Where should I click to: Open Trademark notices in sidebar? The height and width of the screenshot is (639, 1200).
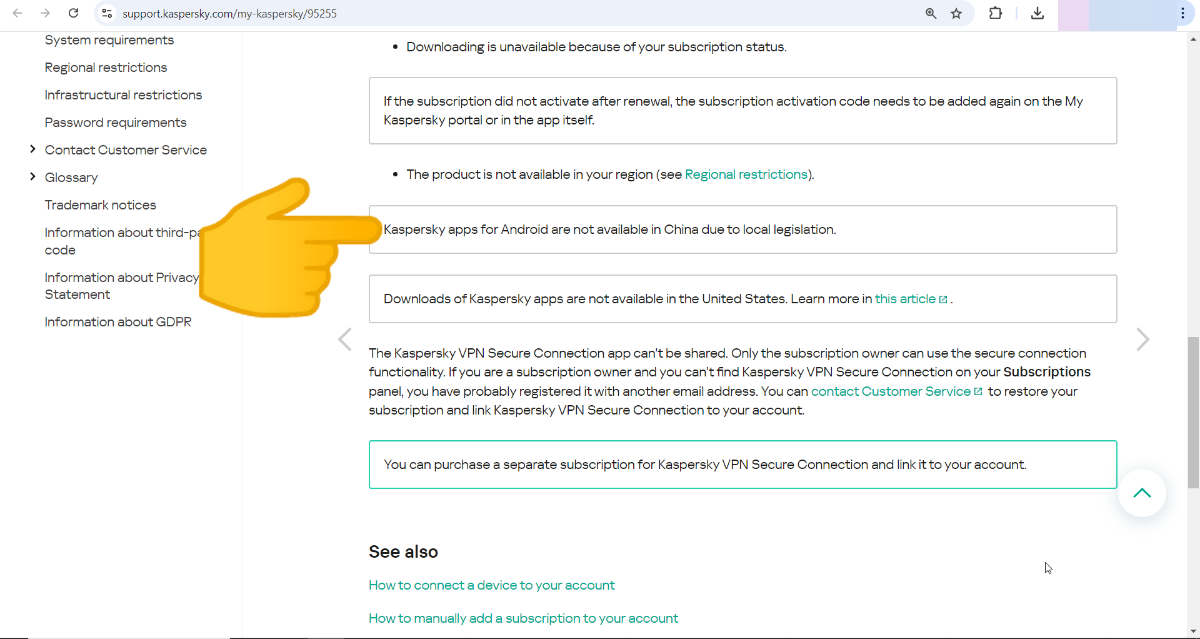click(100, 205)
